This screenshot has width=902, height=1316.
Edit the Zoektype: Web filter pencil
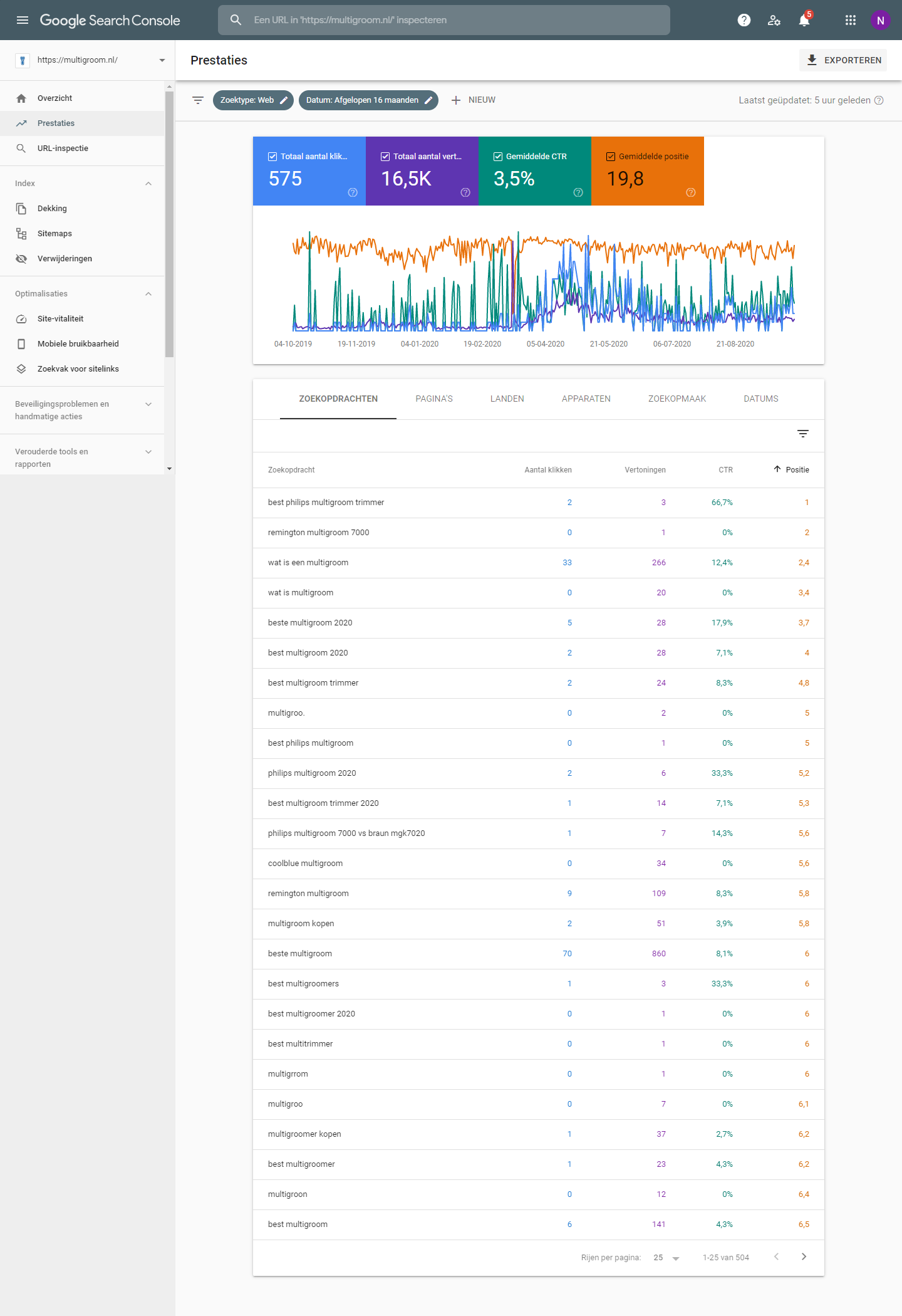[x=284, y=100]
